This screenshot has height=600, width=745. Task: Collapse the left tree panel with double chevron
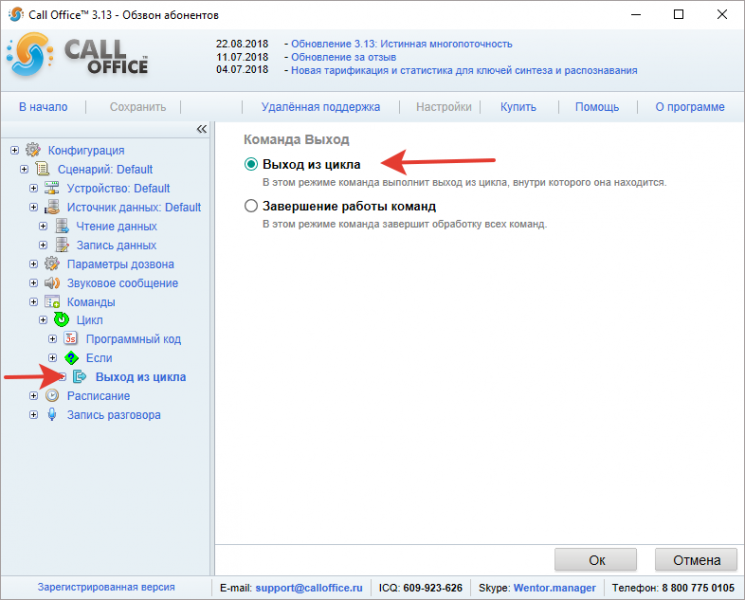click(201, 129)
